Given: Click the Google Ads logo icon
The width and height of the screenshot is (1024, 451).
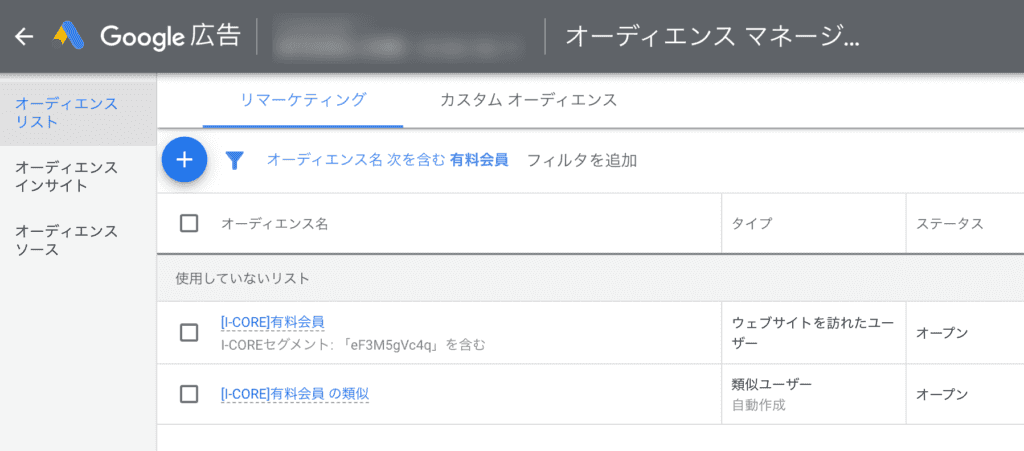Looking at the screenshot, I should (x=72, y=37).
